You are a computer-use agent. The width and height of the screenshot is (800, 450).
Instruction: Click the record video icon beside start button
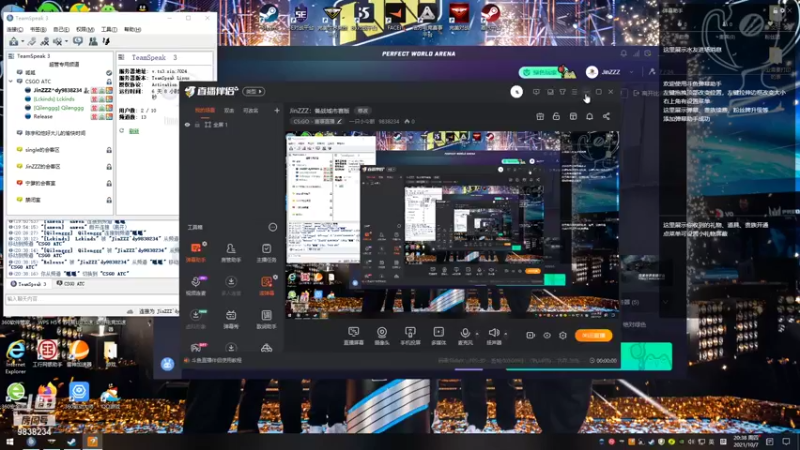click(x=531, y=335)
